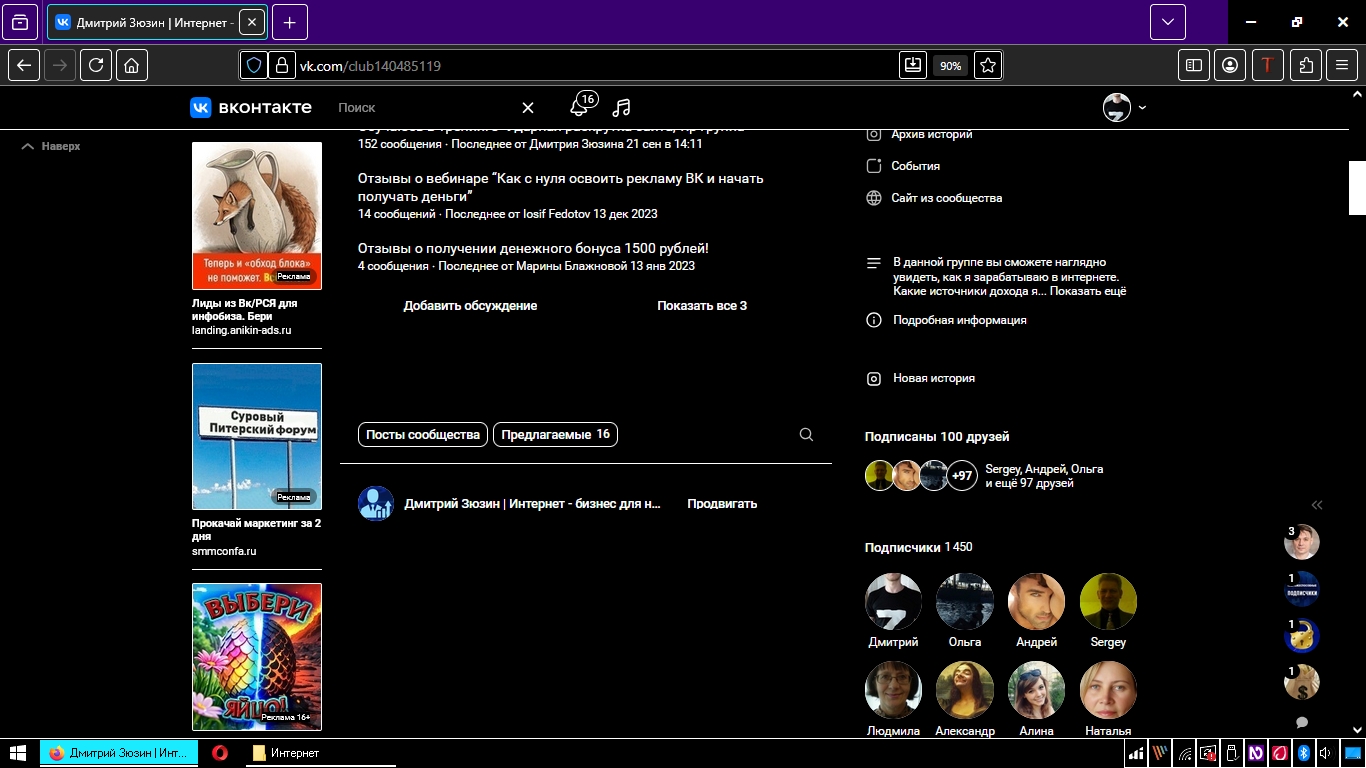
Task: Open Windows Start menu
Action: (x=18, y=753)
